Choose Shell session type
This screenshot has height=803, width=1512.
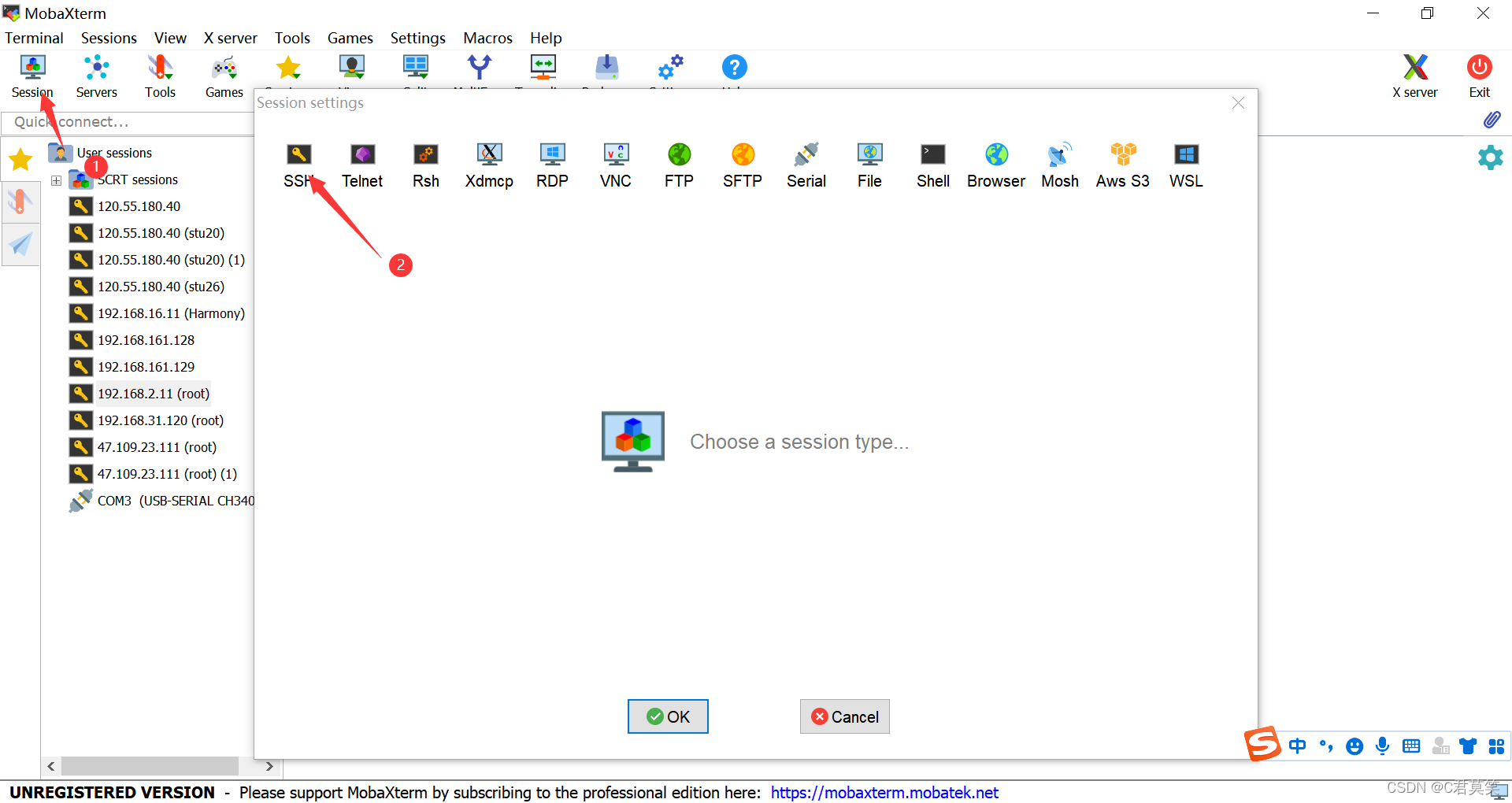point(933,165)
